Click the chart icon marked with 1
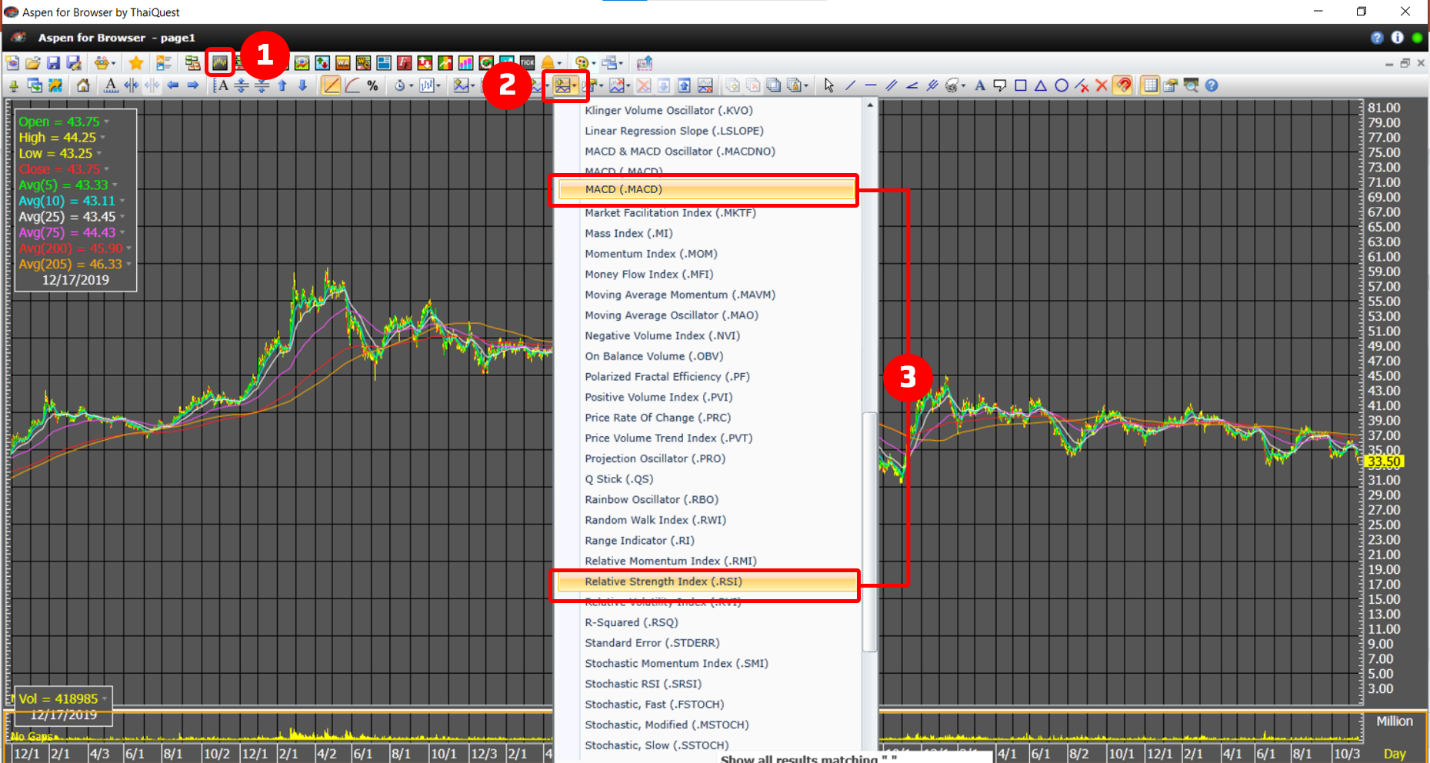The width and height of the screenshot is (1430, 763). click(x=220, y=63)
